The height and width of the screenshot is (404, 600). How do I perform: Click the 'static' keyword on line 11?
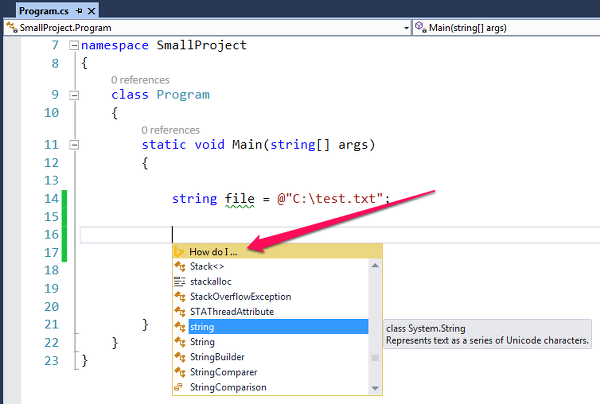[164, 145]
